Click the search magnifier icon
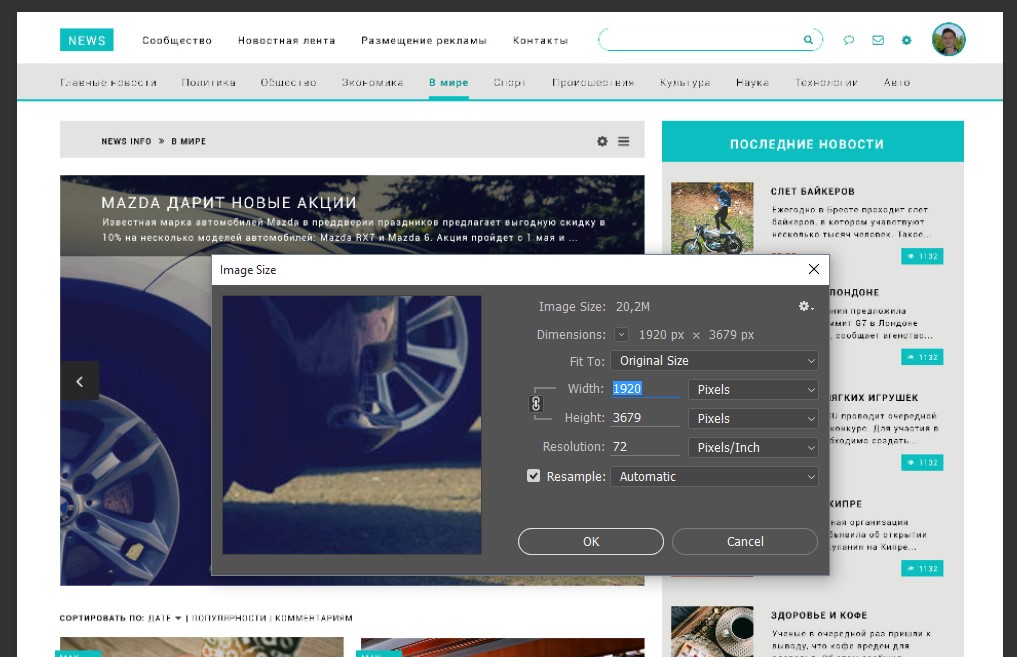This screenshot has width=1017, height=657. tap(808, 40)
